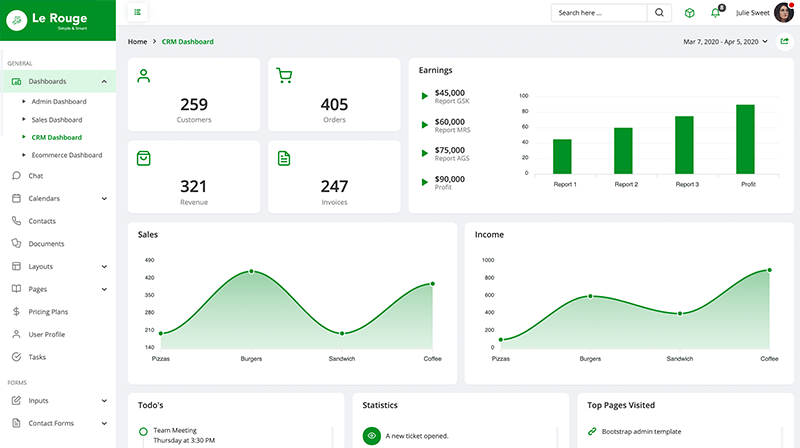Open Sales Dashboard in the sidebar
Image resolution: width=800 pixels, height=448 pixels.
pos(57,119)
